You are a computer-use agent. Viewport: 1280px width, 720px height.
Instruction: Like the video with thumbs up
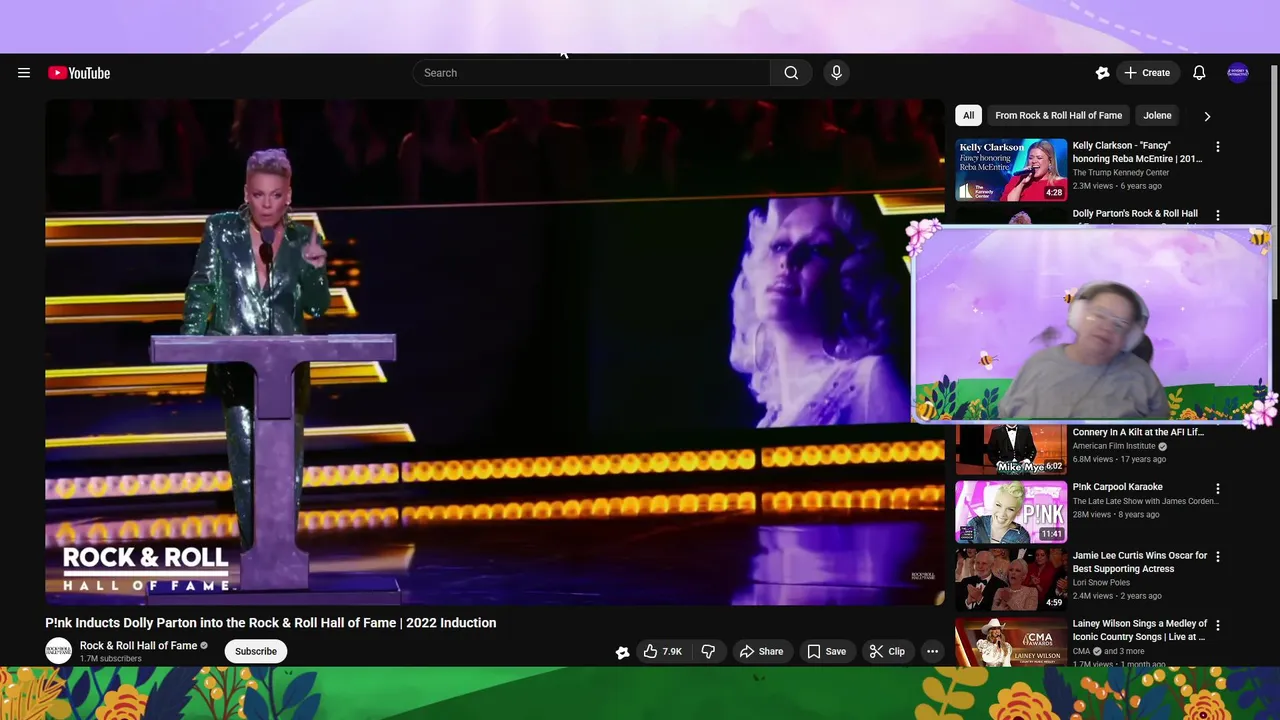(662, 651)
